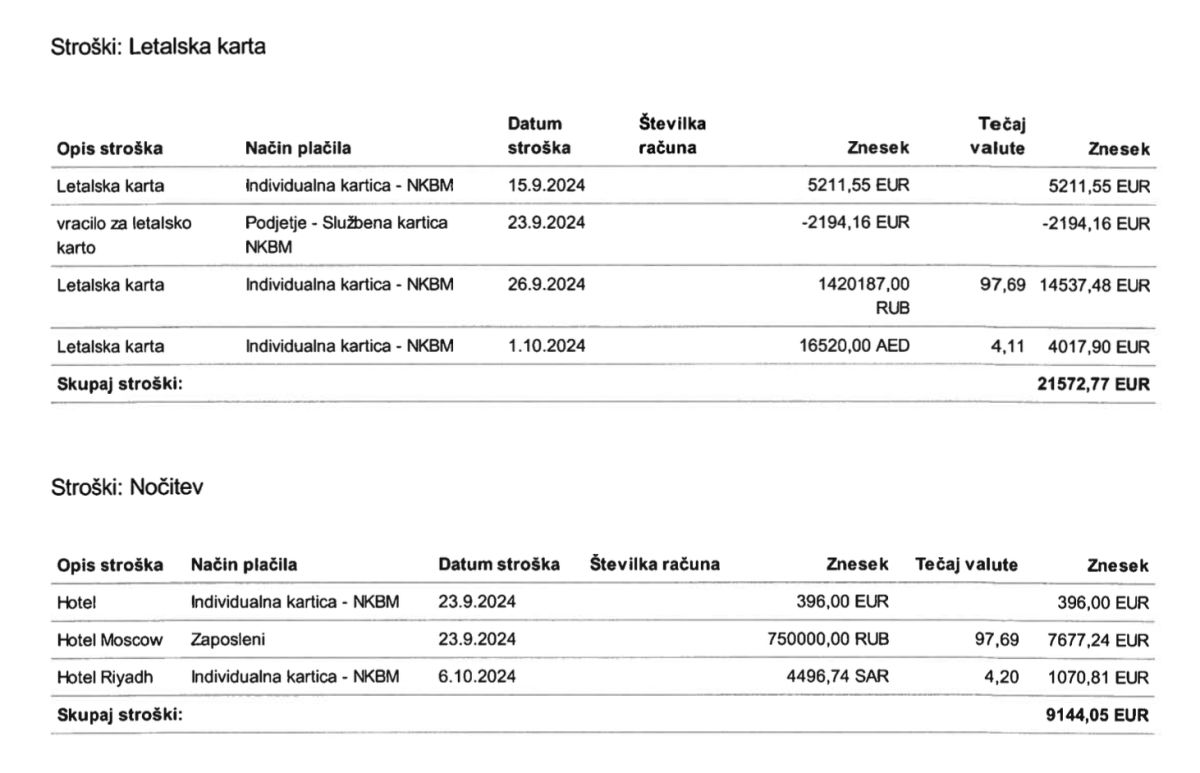Click 'Podjetje - Službena kartica NKBM' payment method
The image size is (1200, 773).
(347, 234)
